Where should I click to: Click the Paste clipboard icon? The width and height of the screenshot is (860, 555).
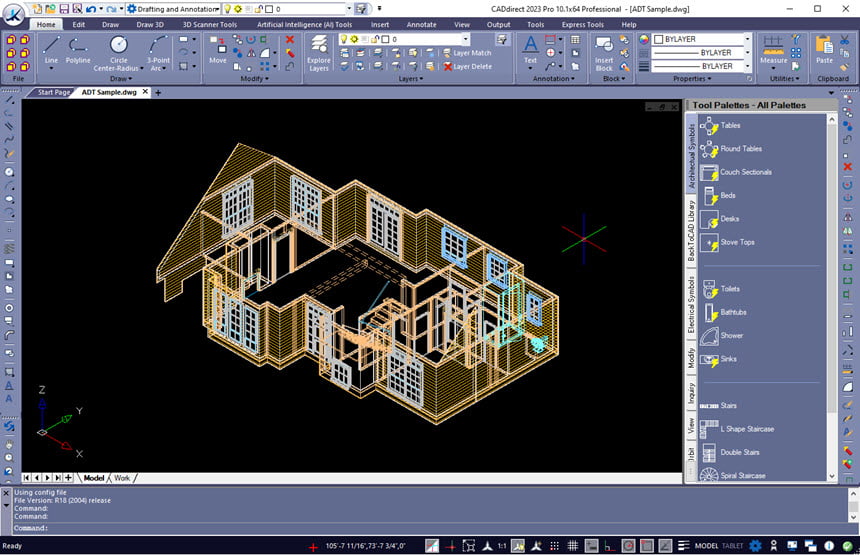pos(824,50)
